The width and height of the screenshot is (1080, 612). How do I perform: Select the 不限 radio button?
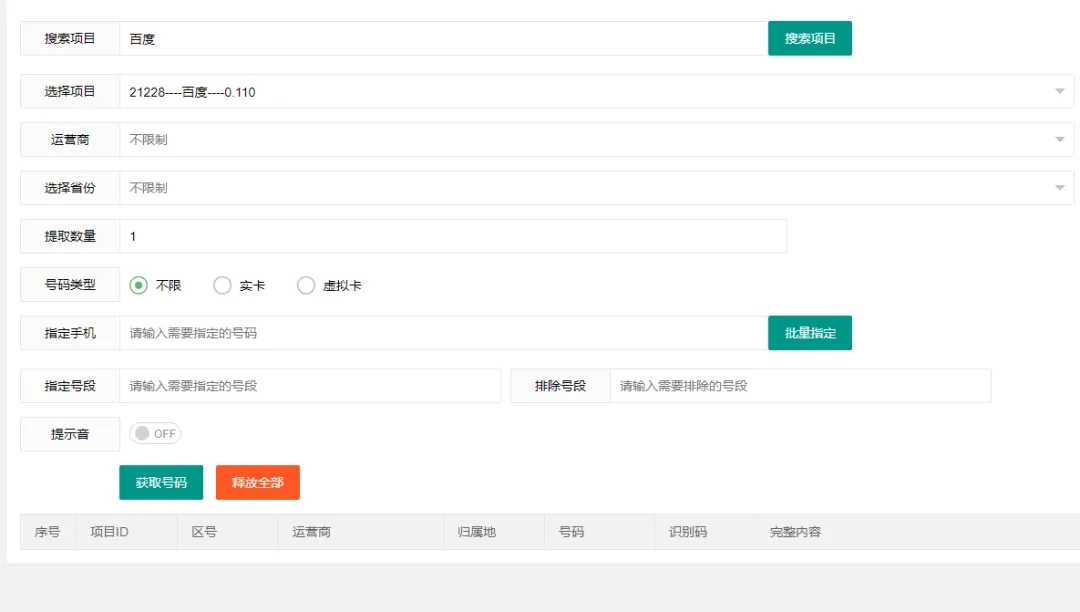(140, 286)
